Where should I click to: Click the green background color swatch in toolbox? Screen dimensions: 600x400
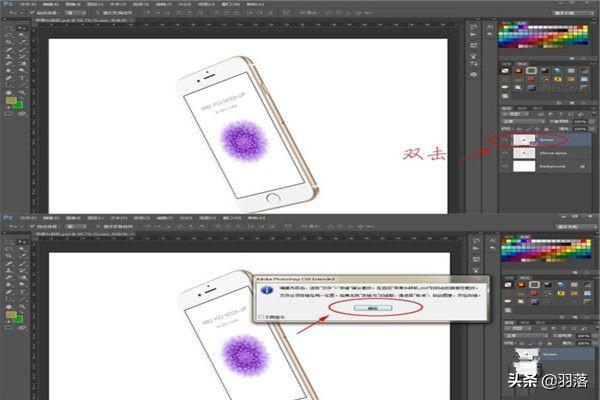[18, 103]
